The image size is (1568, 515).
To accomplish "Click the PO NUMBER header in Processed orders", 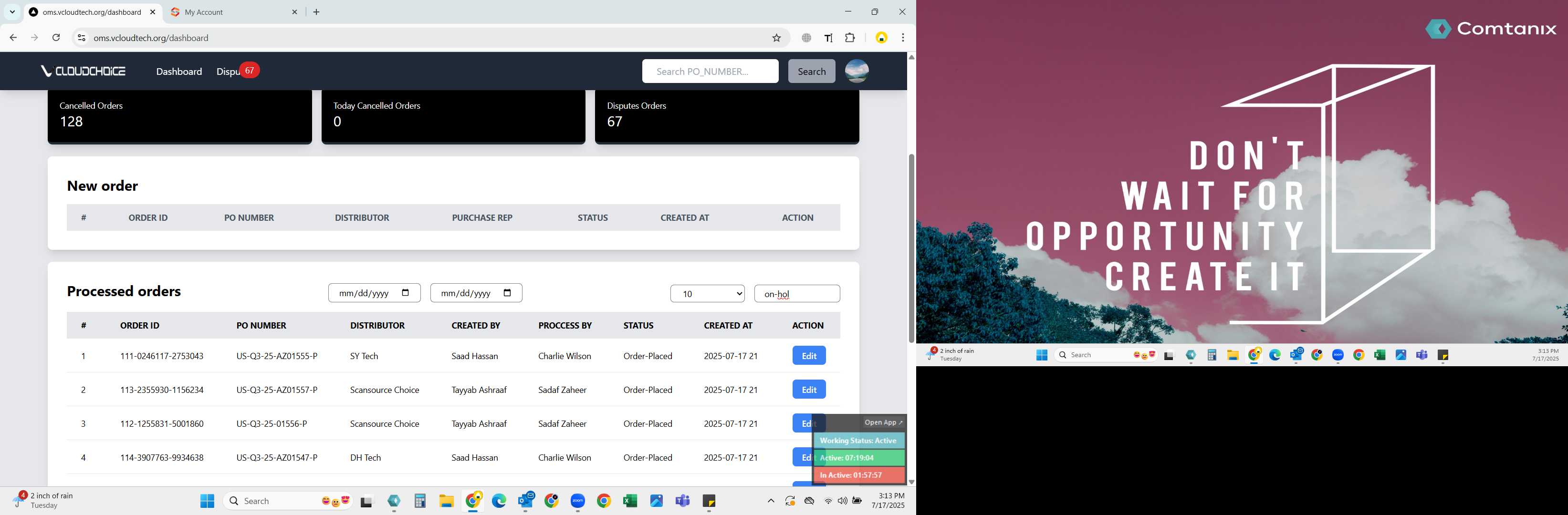I will pos(261,325).
